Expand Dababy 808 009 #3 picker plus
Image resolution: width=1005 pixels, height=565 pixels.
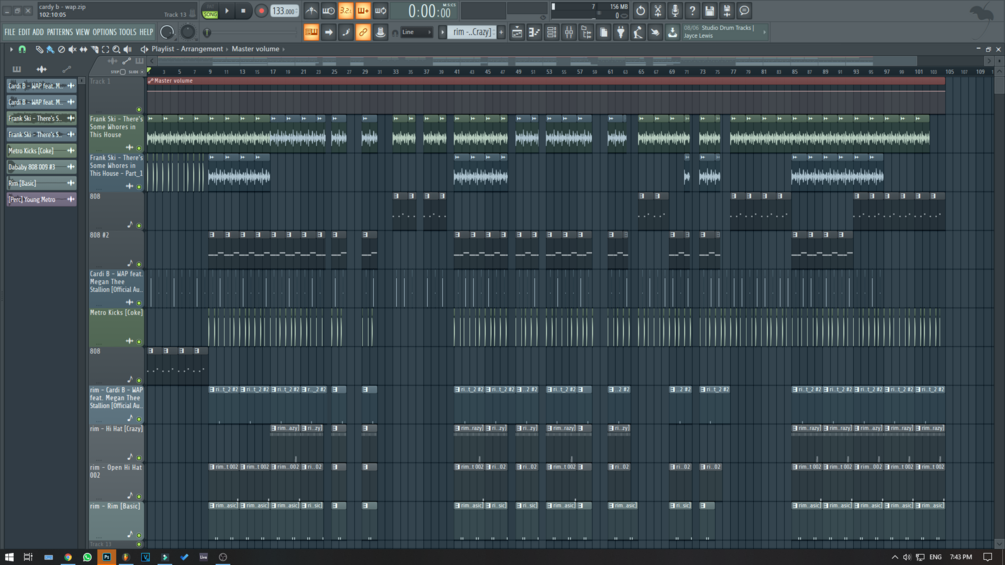pos(71,167)
